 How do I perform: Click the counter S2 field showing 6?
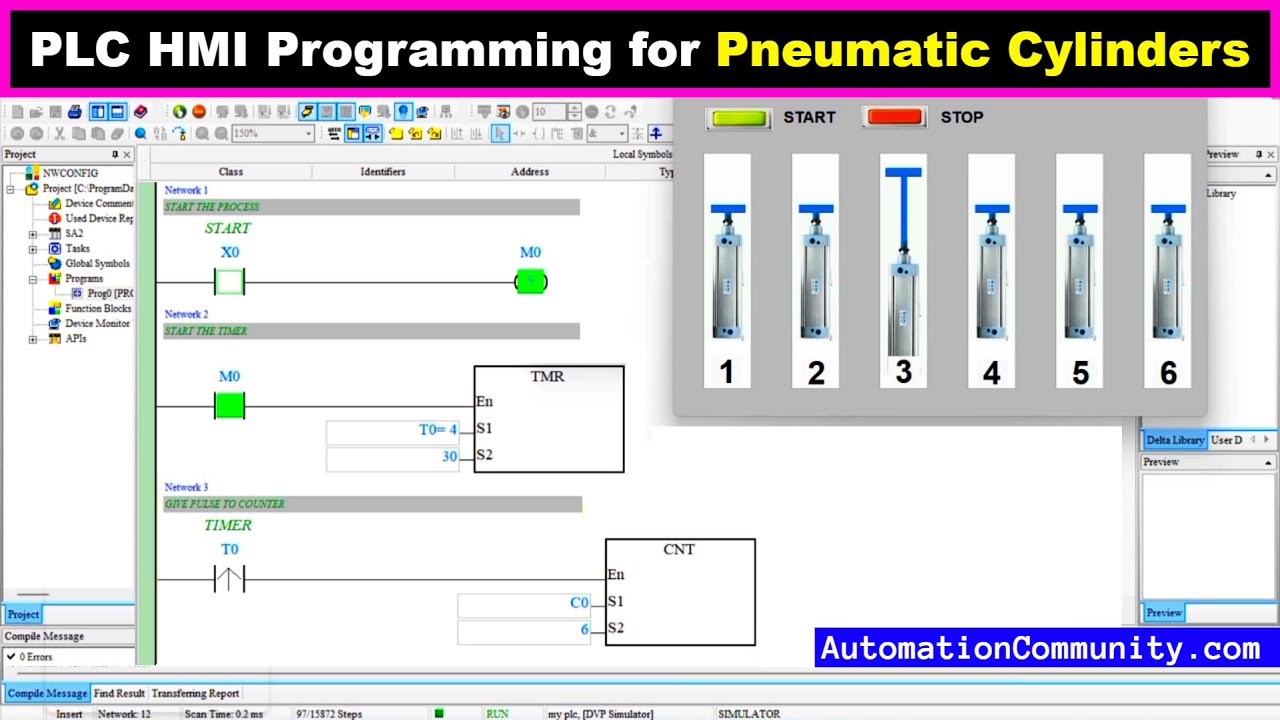point(524,631)
